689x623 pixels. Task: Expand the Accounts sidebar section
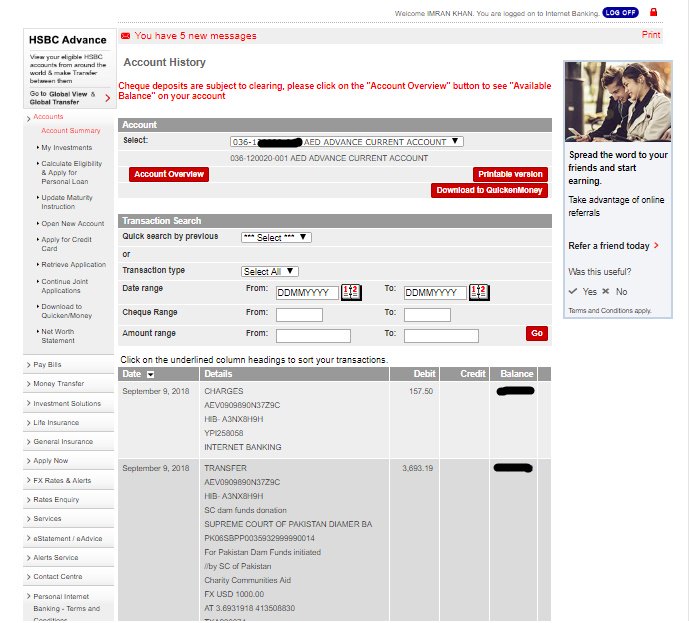tap(48, 116)
